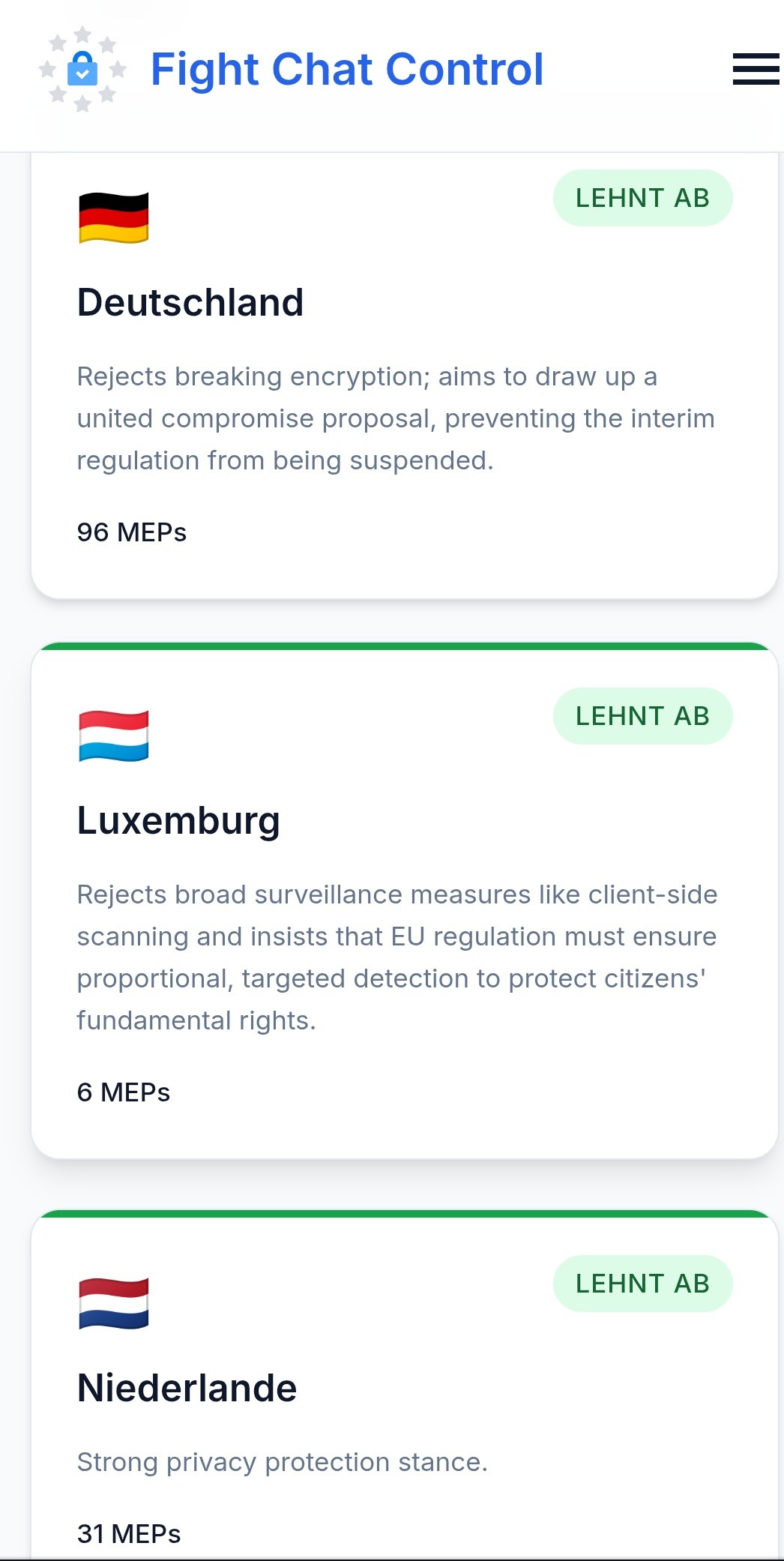
Task: Click the Fight Chat Control lock logo
Action: point(82,70)
